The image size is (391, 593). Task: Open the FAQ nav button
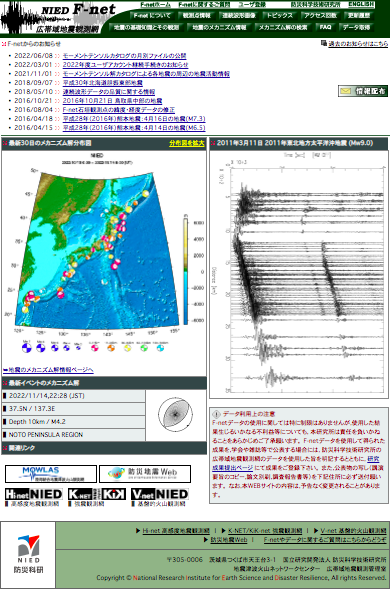click(x=325, y=27)
